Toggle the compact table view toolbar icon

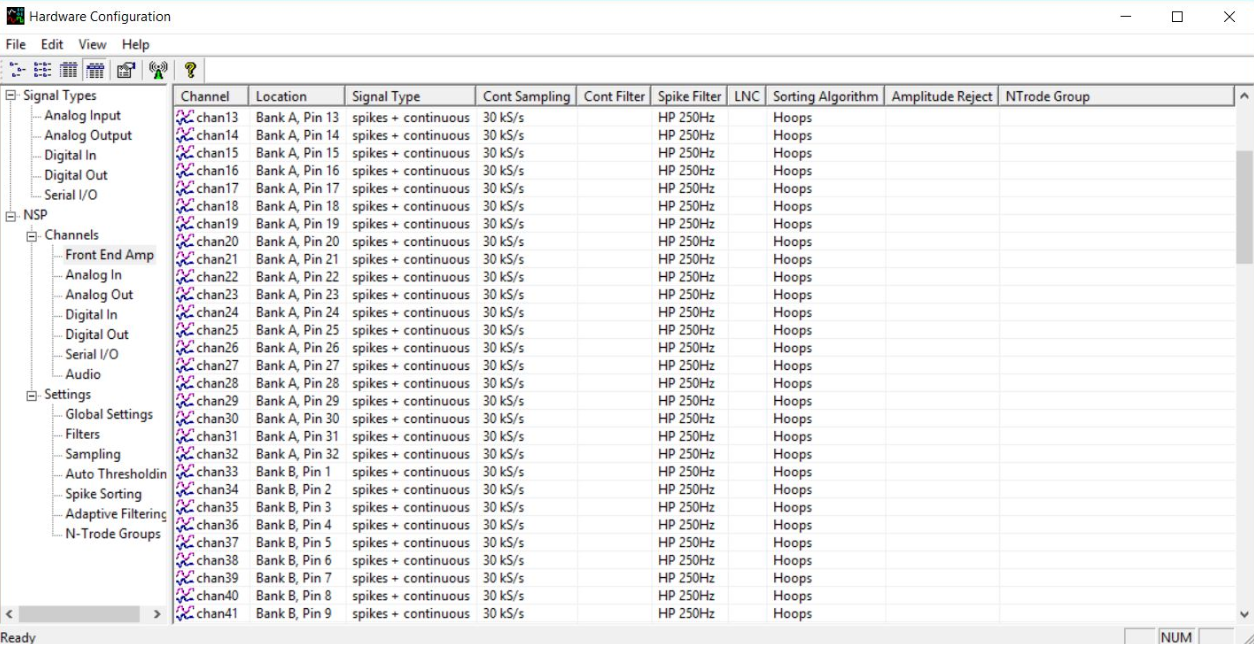click(94, 70)
